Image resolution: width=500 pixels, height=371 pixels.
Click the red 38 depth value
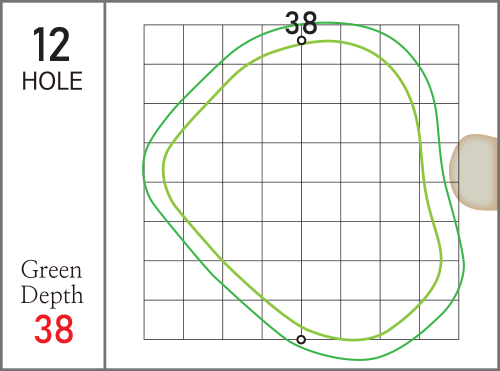pyautogui.click(x=54, y=329)
